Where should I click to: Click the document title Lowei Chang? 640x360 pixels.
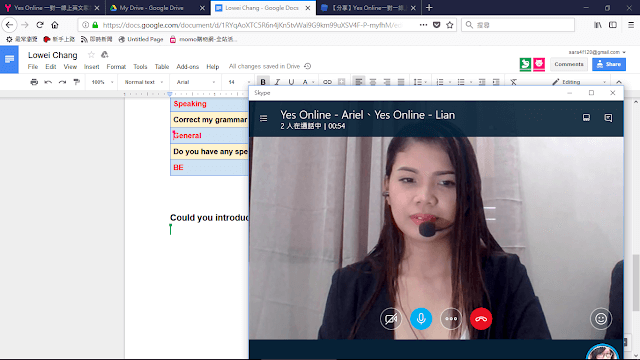[x=53, y=55]
